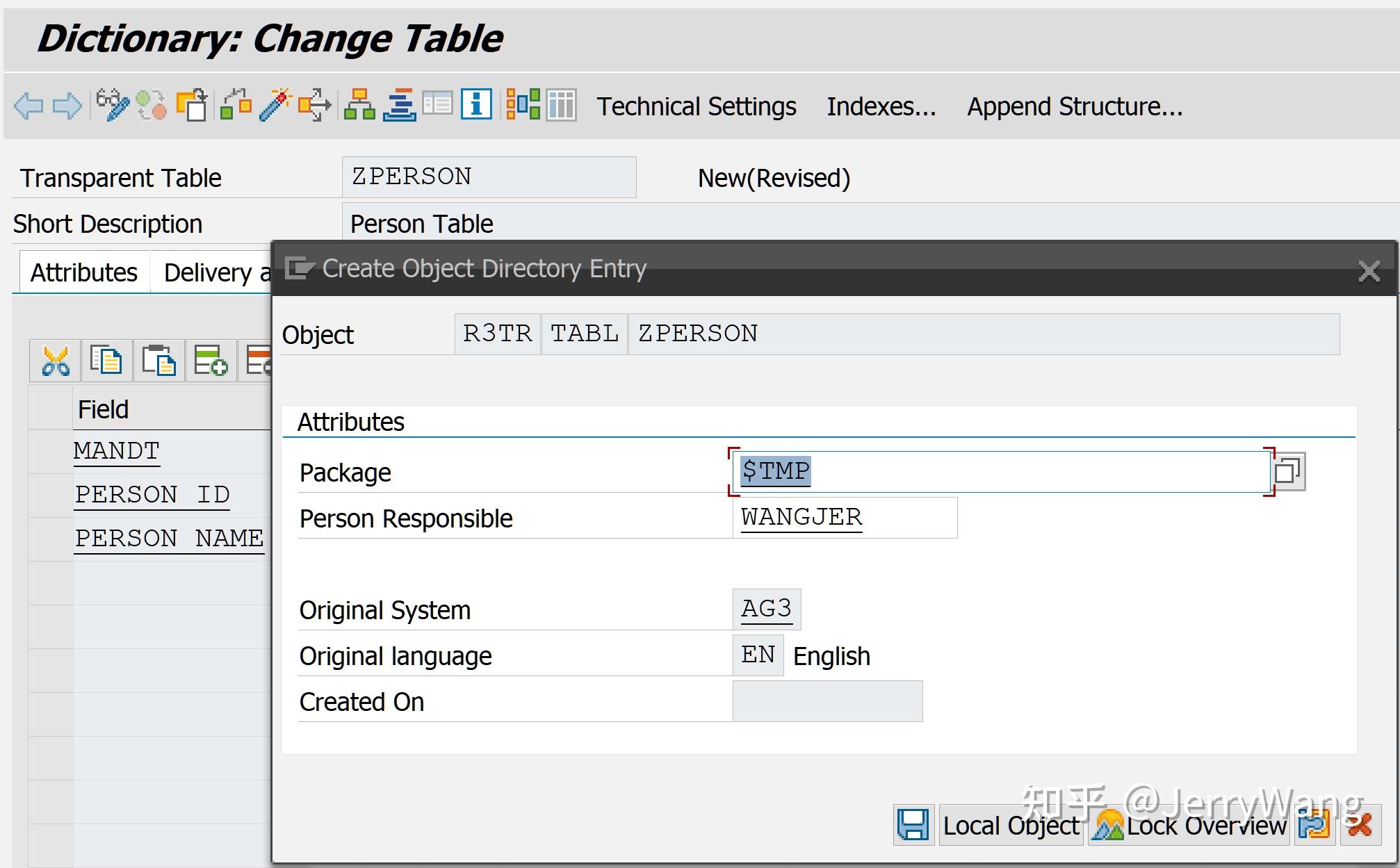Click Append Structure... in the toolbar
This screenshot has height=868, width=1400.
coord(1075,106)
